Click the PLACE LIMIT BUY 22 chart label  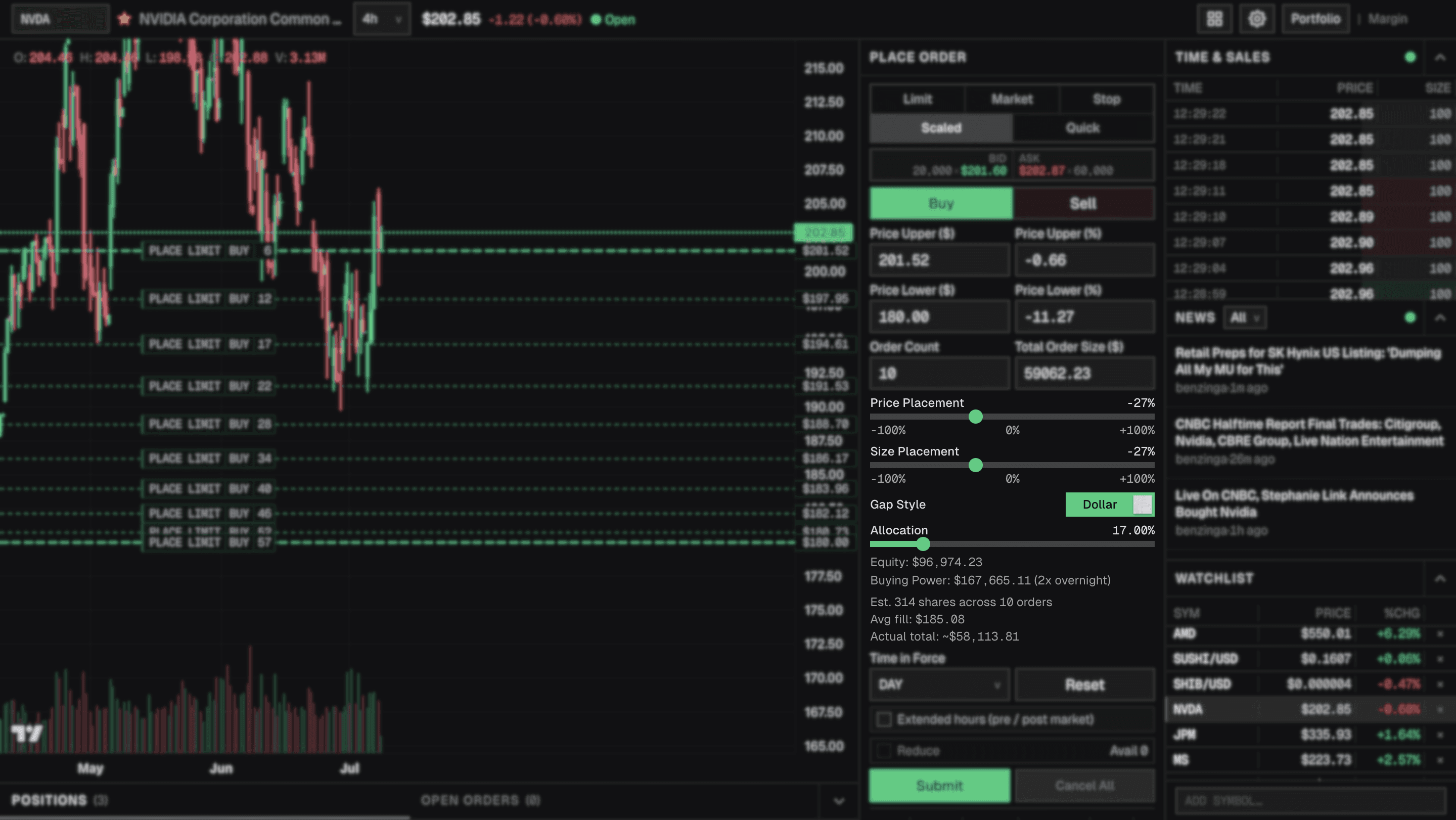[209, 386]
